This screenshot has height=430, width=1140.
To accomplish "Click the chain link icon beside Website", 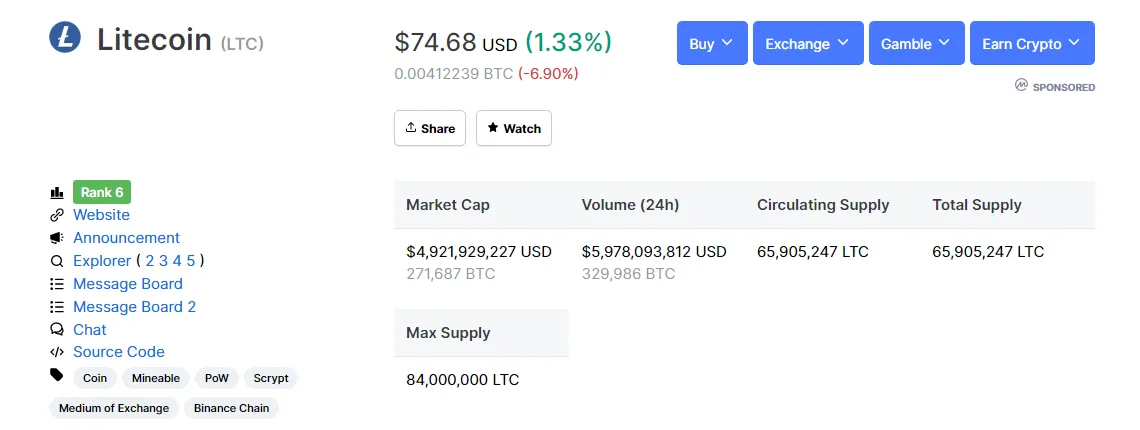I will click(x=57, y=215).
